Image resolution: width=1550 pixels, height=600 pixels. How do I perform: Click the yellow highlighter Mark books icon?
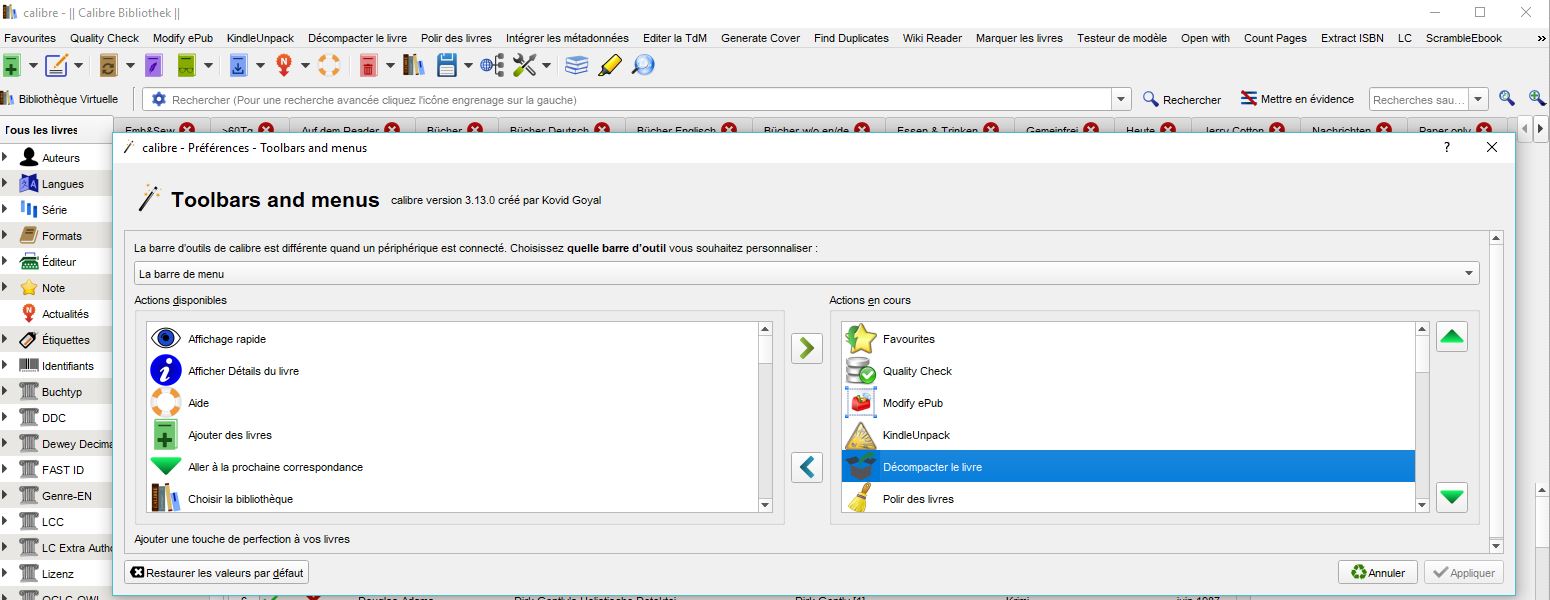tap(610, 66)
